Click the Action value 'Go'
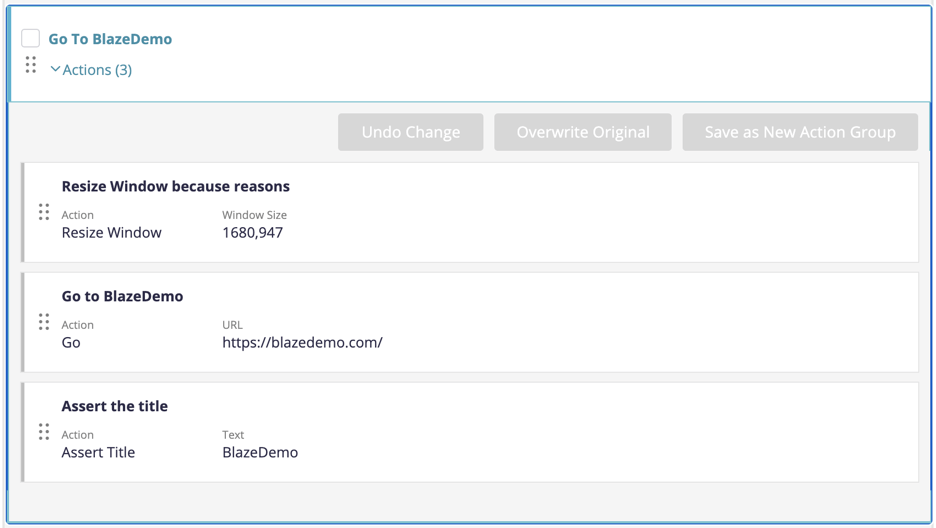 (x=71, y=342)
